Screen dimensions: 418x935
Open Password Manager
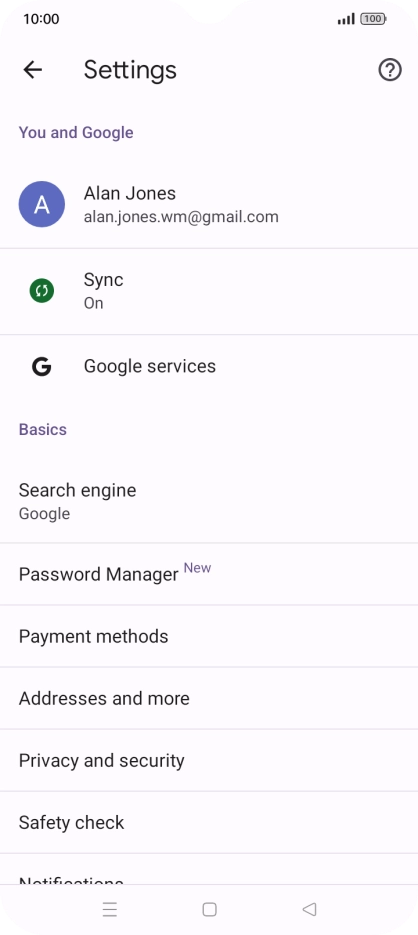point(209,574)
